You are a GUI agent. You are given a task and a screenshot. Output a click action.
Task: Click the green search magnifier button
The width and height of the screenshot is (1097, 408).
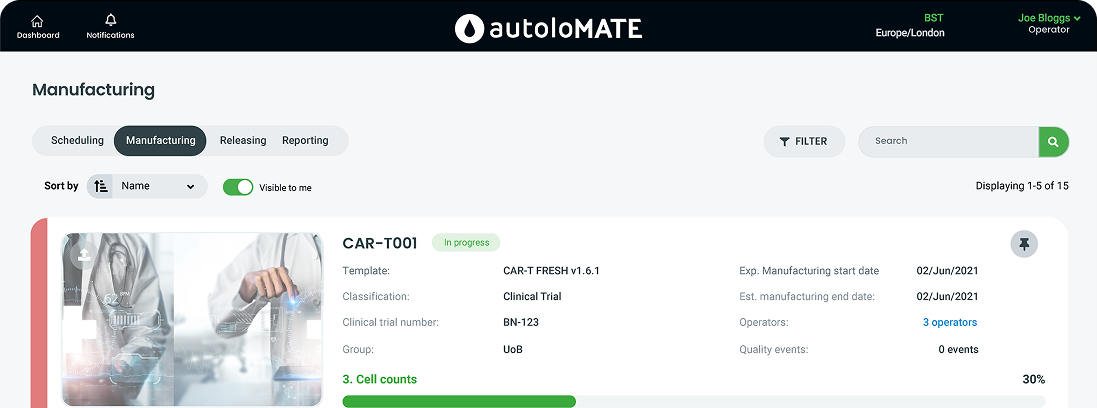(1053, 142)
